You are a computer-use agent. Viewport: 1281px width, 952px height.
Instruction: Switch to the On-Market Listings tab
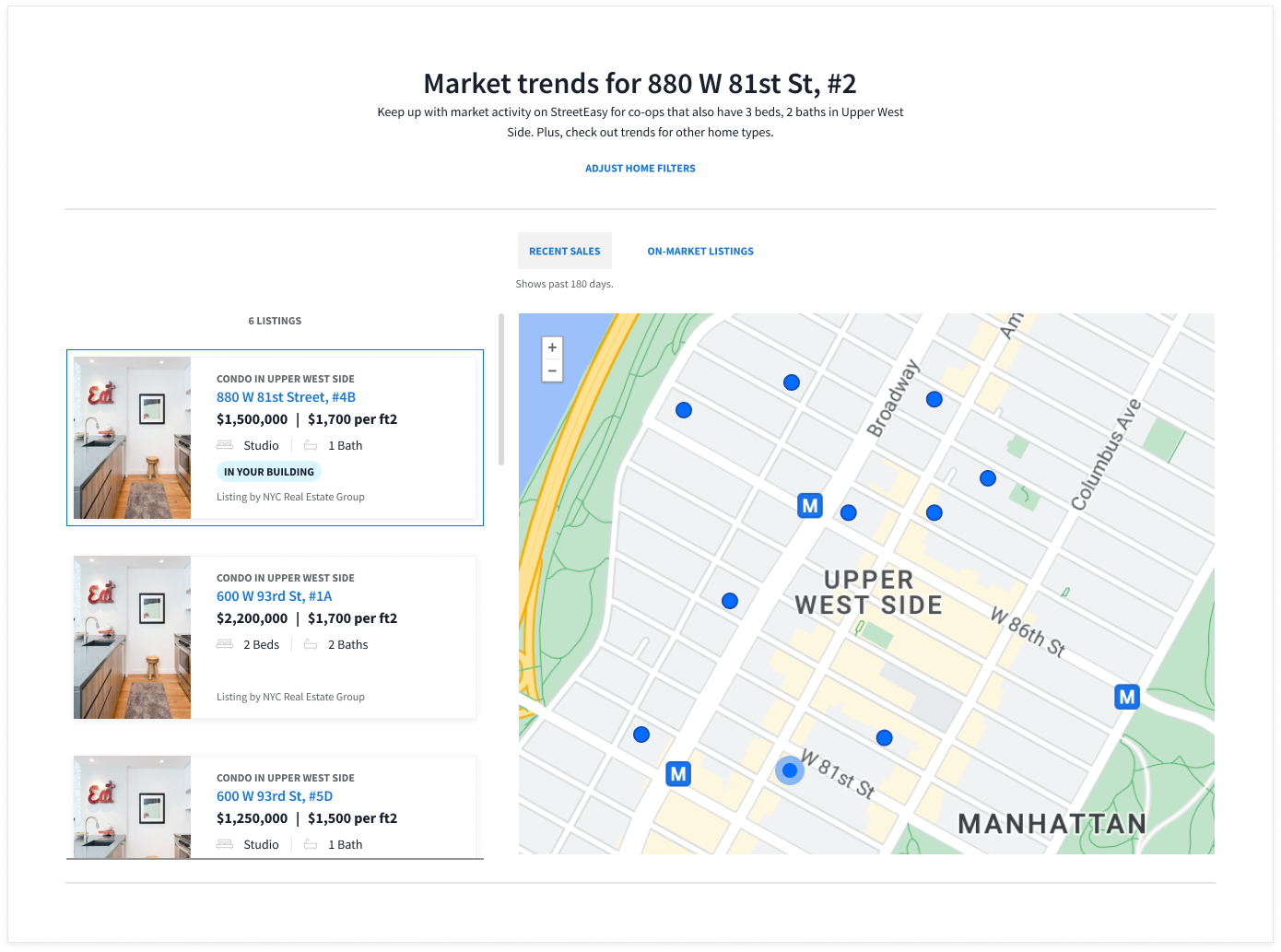tap(699, 251)
